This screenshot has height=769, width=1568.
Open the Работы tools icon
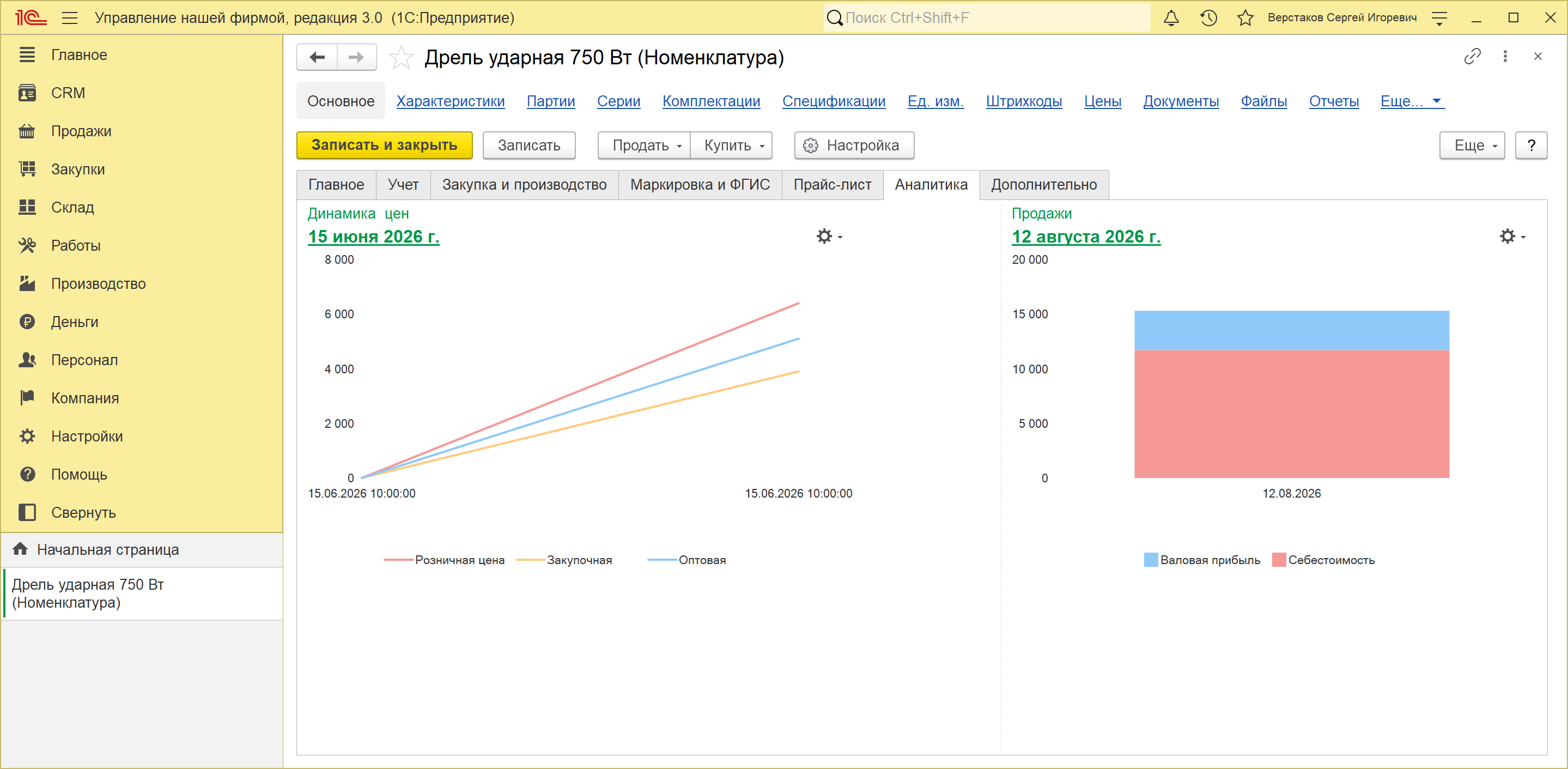(27, 245)
